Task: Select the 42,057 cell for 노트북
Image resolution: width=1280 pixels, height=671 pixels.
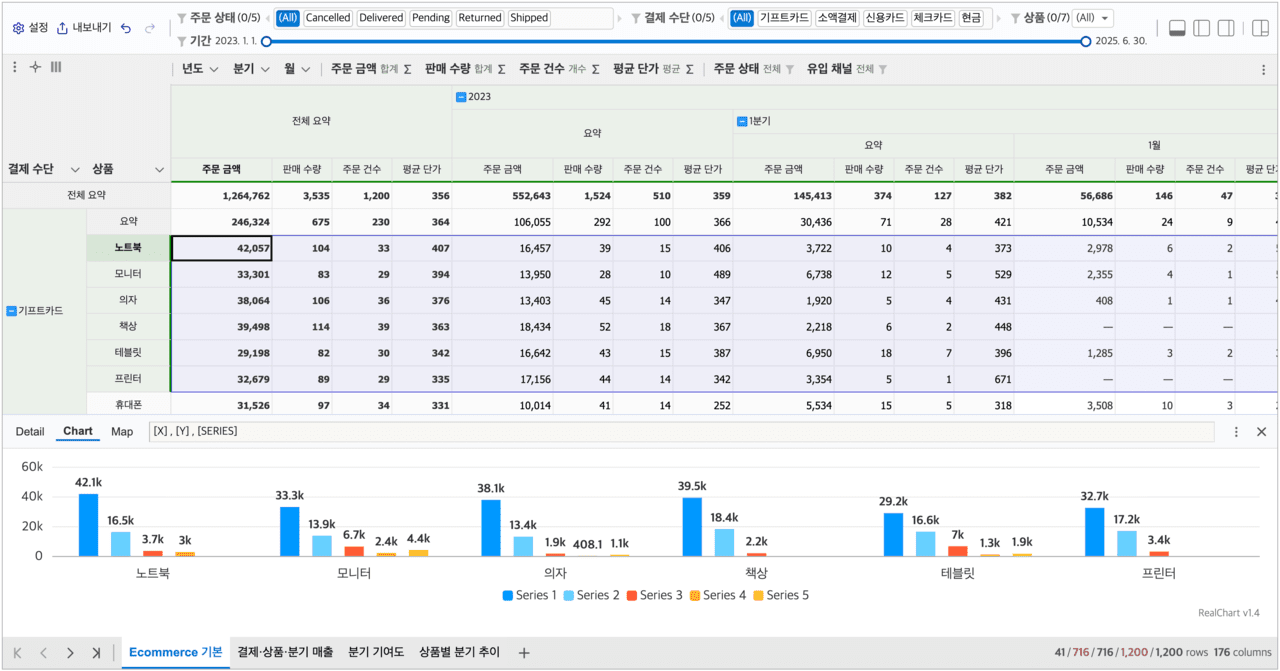Action: [x=222, y=248]
